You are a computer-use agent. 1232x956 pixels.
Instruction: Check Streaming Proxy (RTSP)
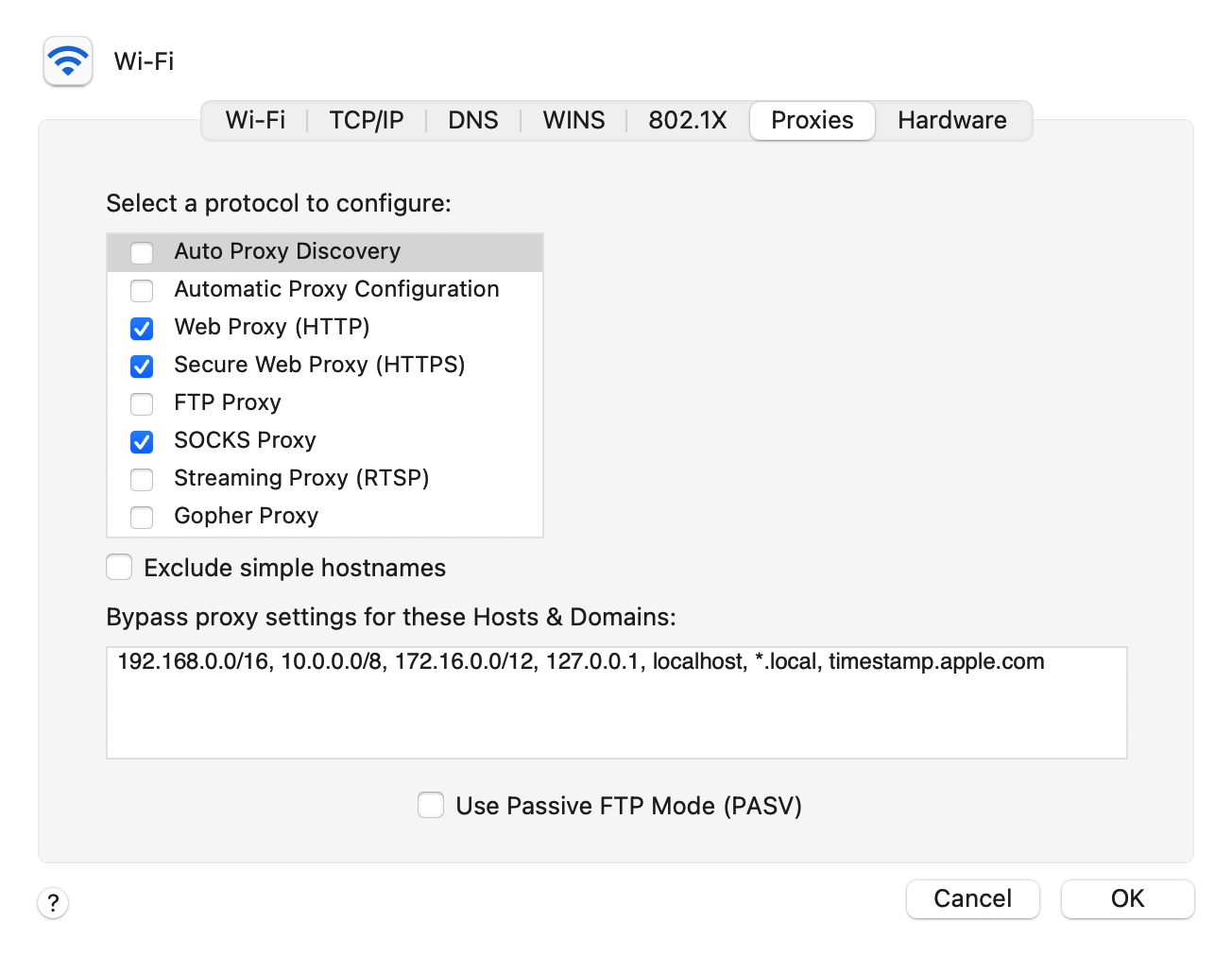pyautogui.click(x=142, y=479)
